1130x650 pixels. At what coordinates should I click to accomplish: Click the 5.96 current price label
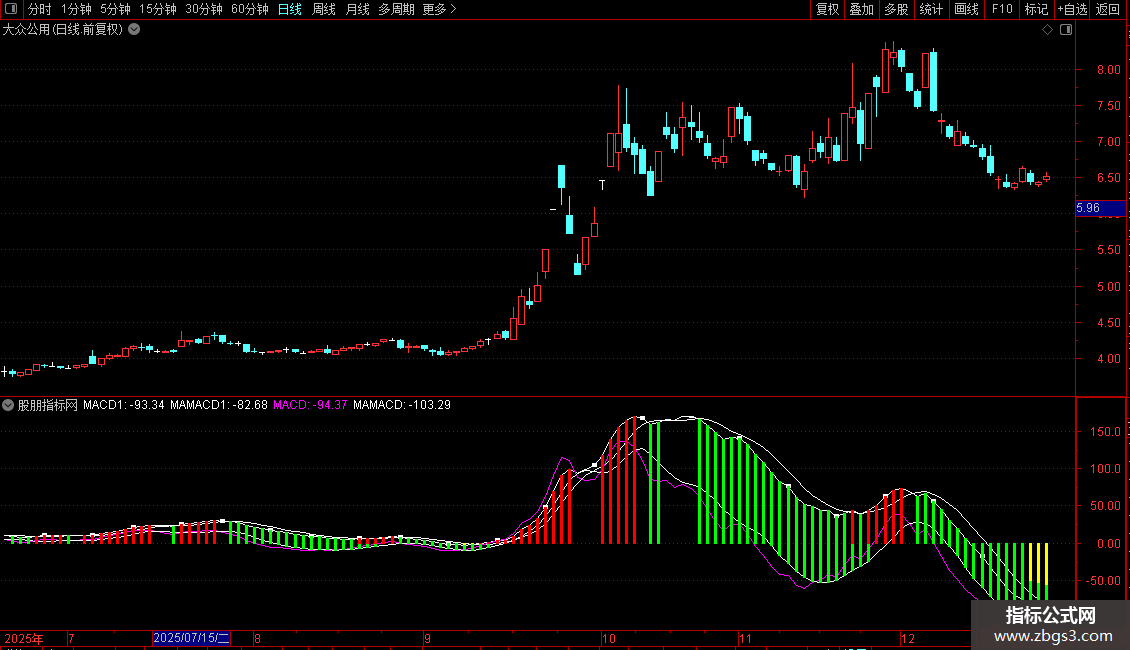[x=1100, y=208]
